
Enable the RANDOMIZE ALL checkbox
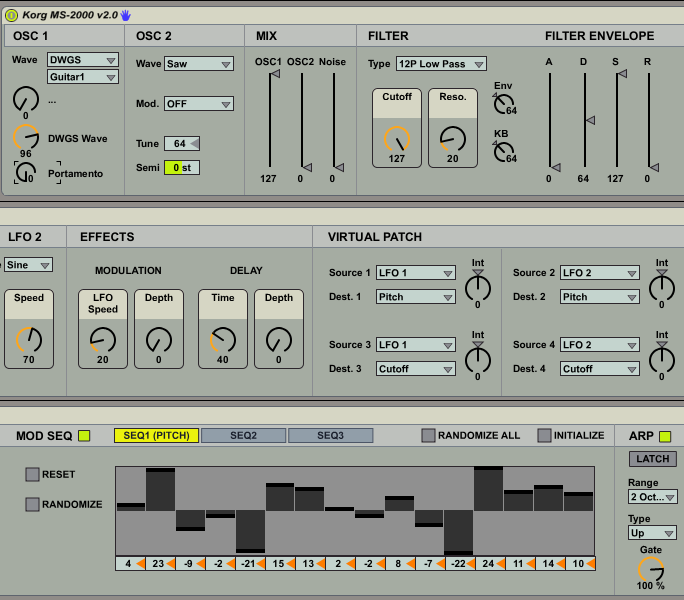428,435
